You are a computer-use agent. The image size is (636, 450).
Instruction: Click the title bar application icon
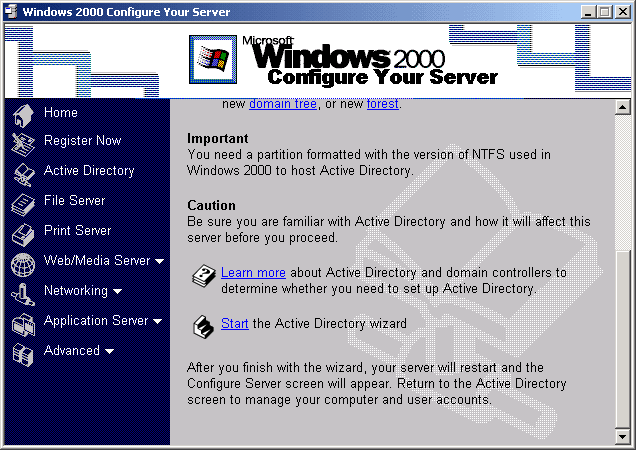pyautogui.click(x=11, y=12)
